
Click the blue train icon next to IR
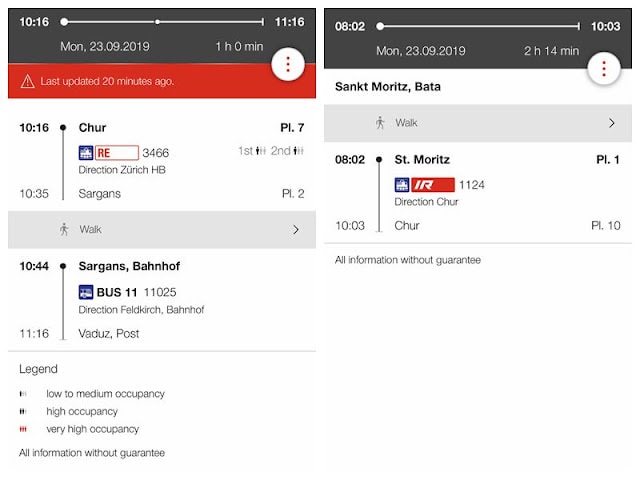pos(402,185)
